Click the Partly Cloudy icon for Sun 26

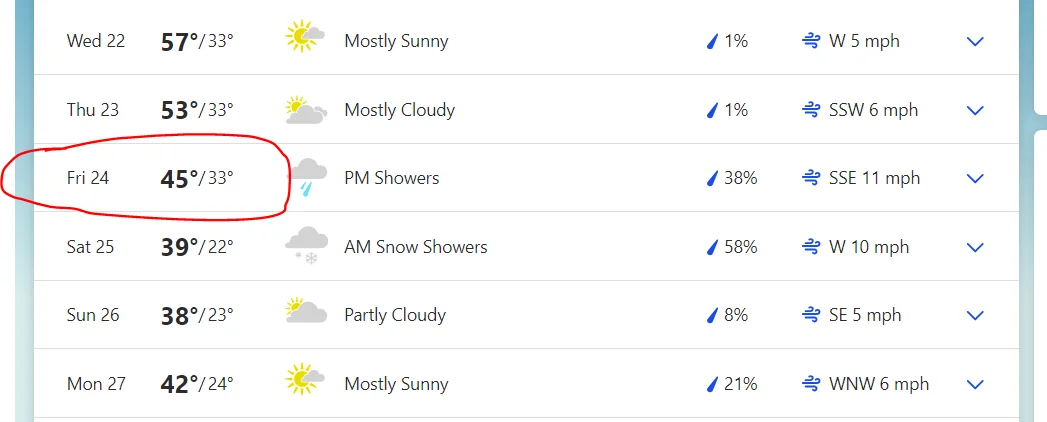pos(306,311)
